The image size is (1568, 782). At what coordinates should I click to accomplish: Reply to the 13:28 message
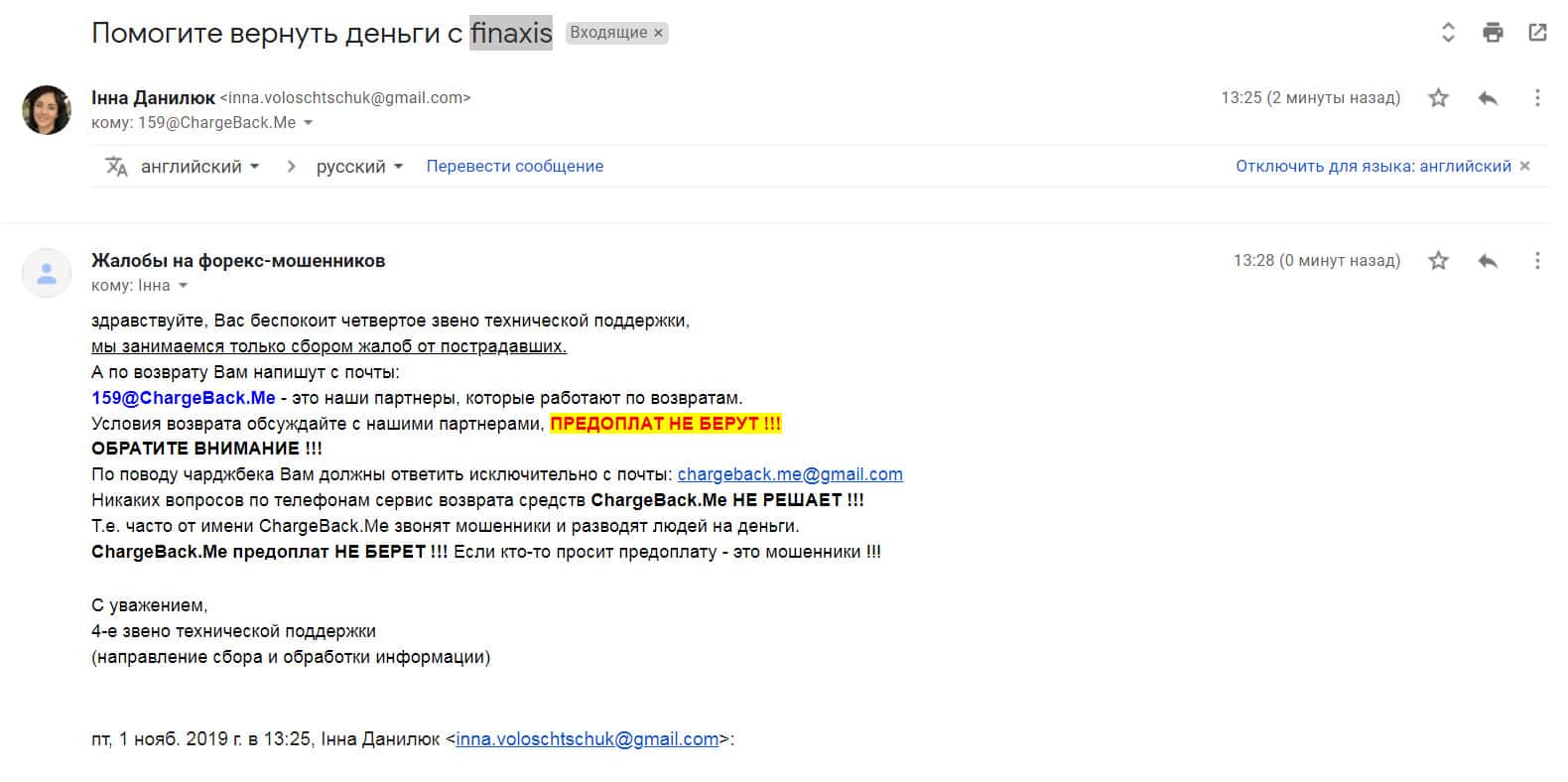pos(1487,260)
